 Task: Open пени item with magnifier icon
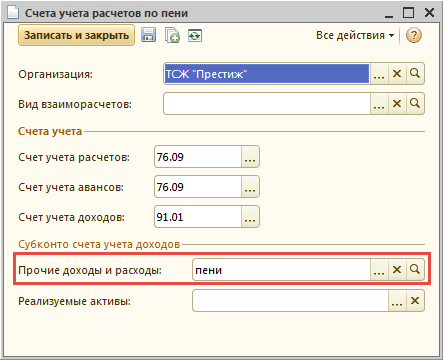coord(415,269)
